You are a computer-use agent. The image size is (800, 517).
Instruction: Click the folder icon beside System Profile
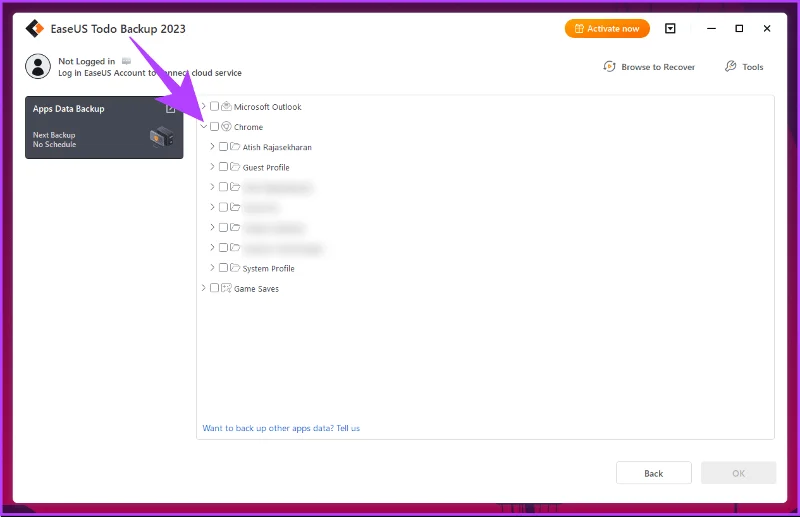pyautogui.click(x=235, y=268)
